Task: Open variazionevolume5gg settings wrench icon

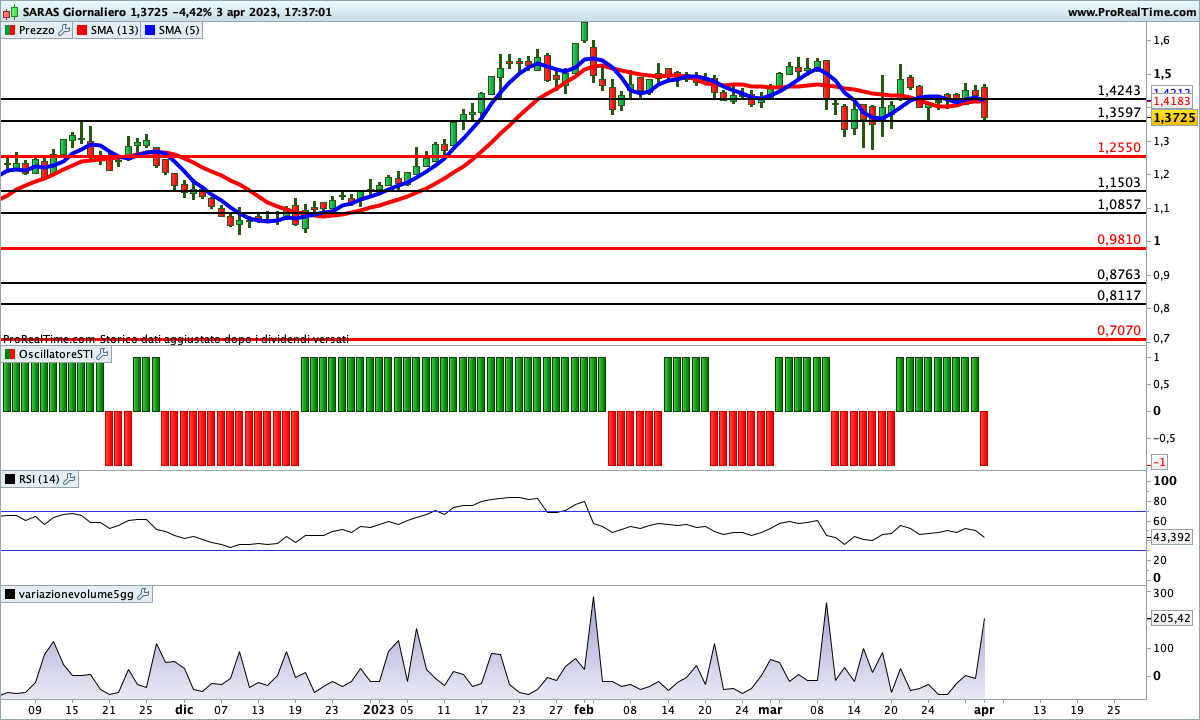Action: click(142, 594)
